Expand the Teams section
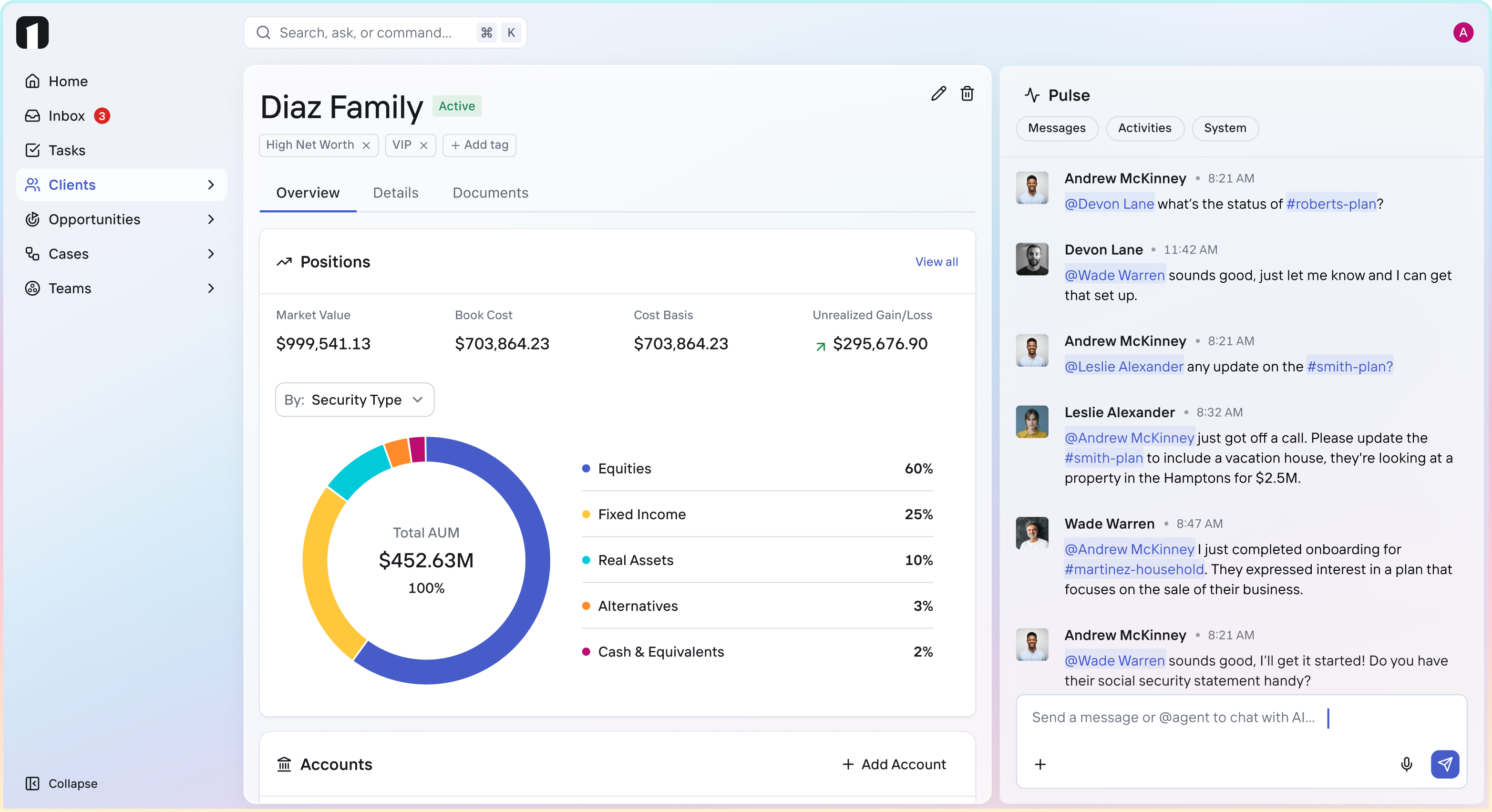Image resolution: width=1492 pixels, height=812 pixels. pyautogui.click(x=211, y=288)
